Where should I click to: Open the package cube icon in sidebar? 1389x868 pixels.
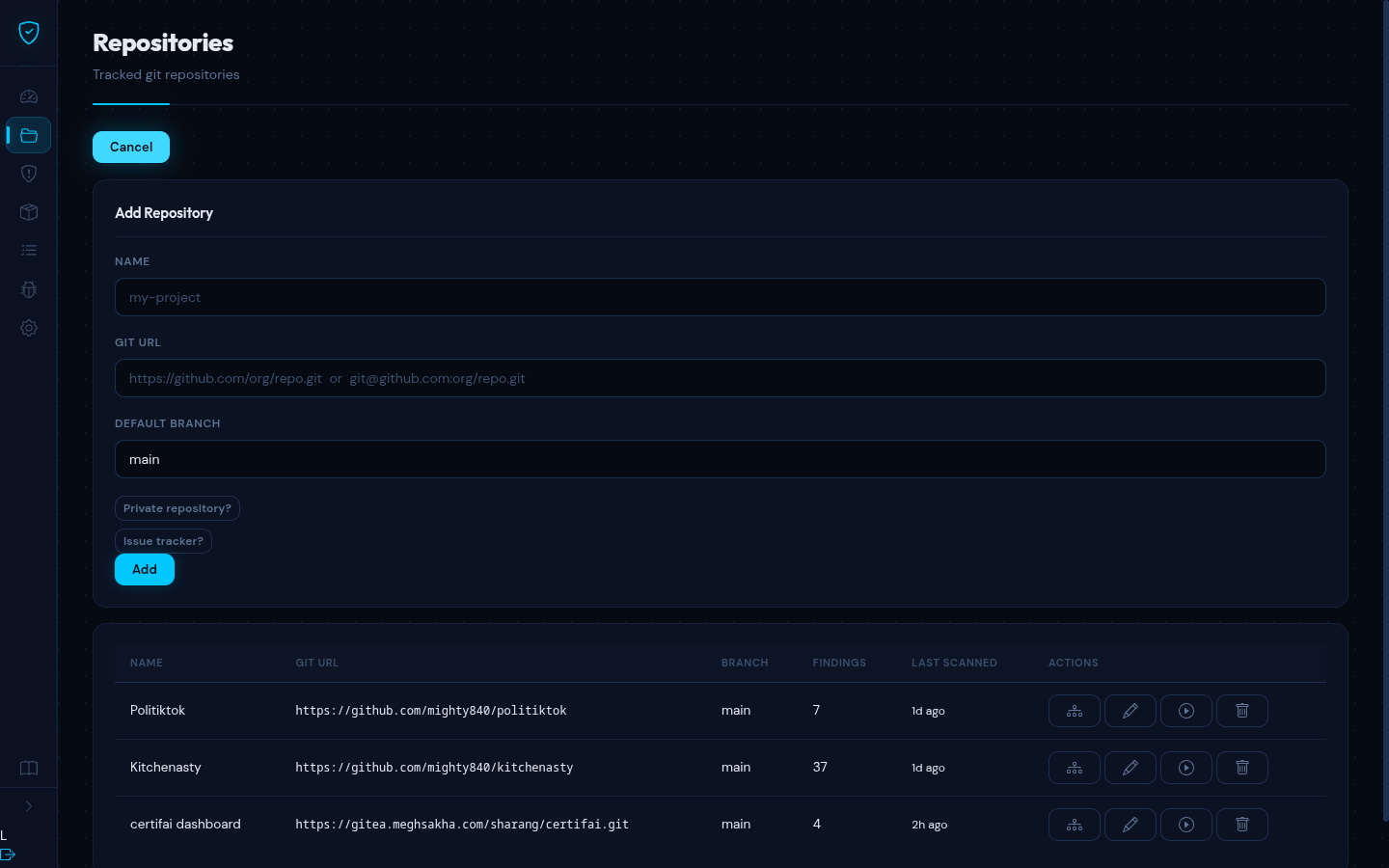29,212
